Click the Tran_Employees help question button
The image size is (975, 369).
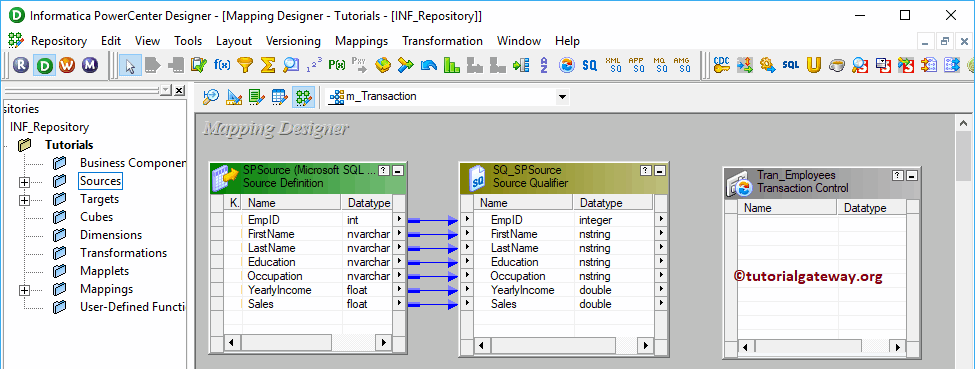coord(897,175)
